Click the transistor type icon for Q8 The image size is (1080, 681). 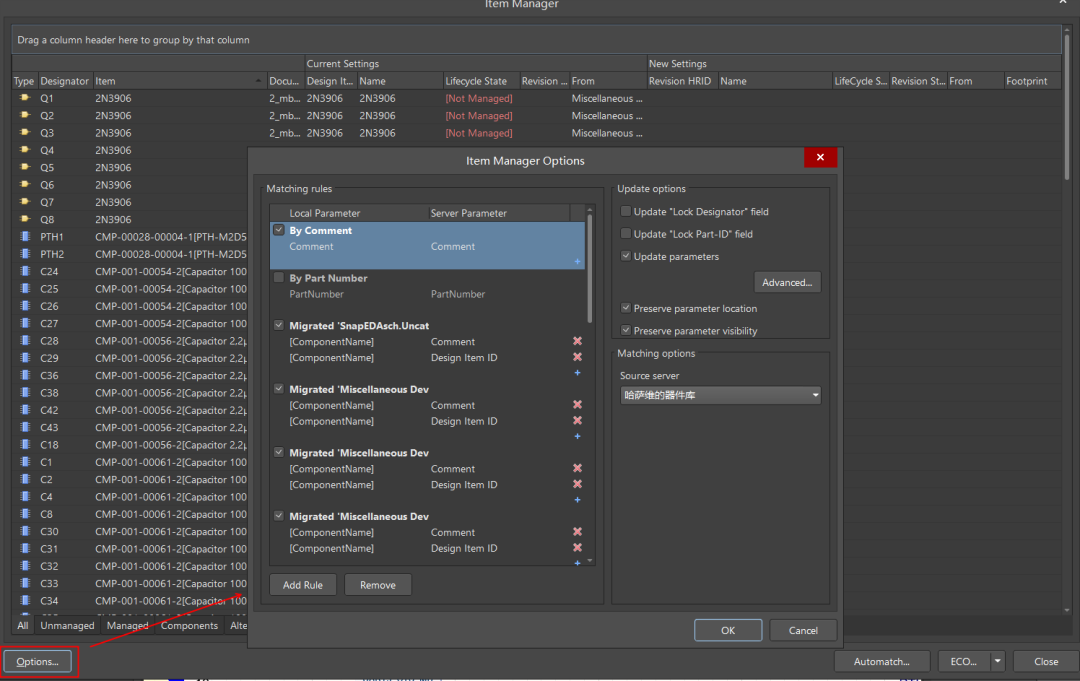pos(25,219)
